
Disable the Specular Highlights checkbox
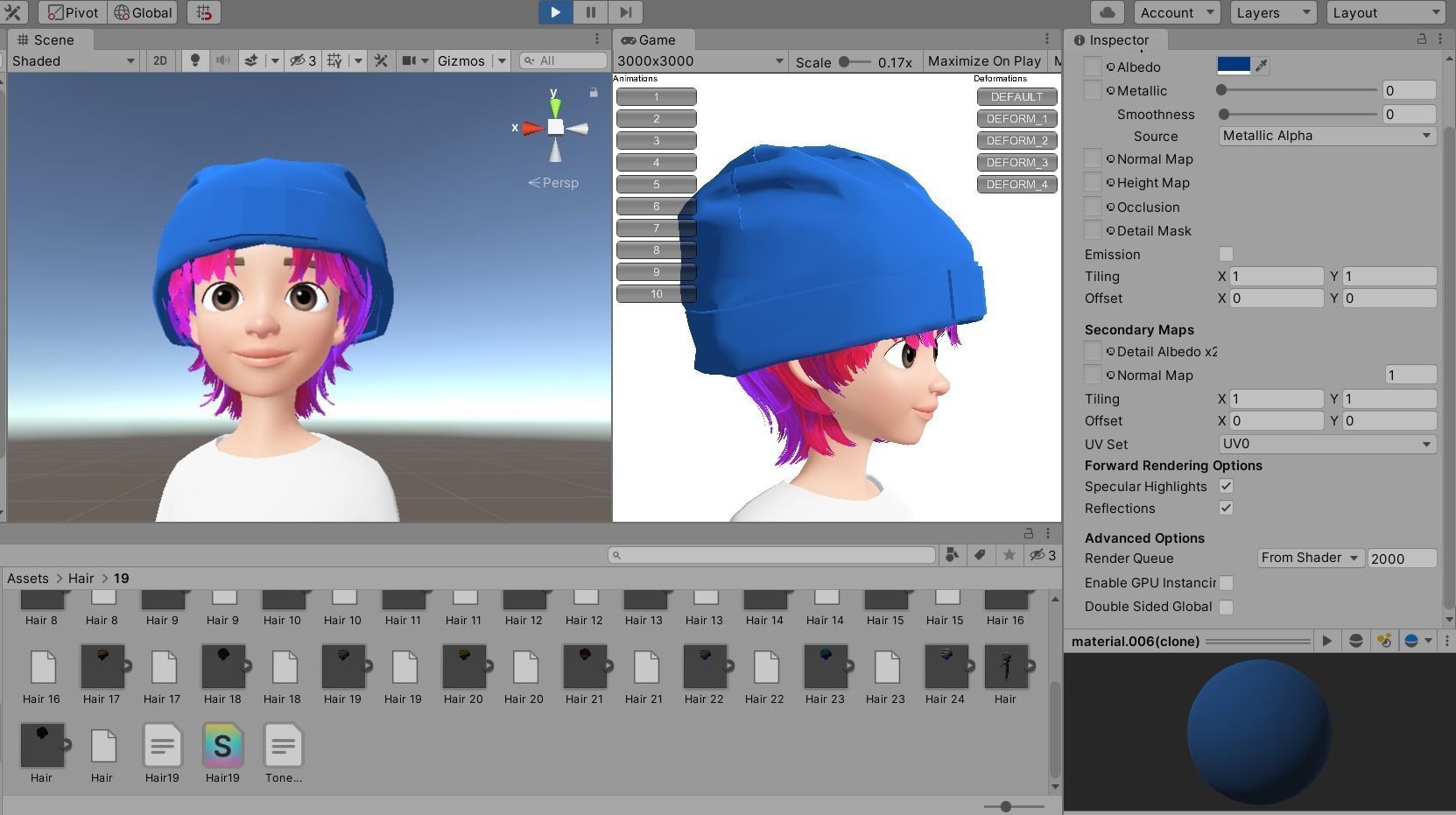point(1226,486)
